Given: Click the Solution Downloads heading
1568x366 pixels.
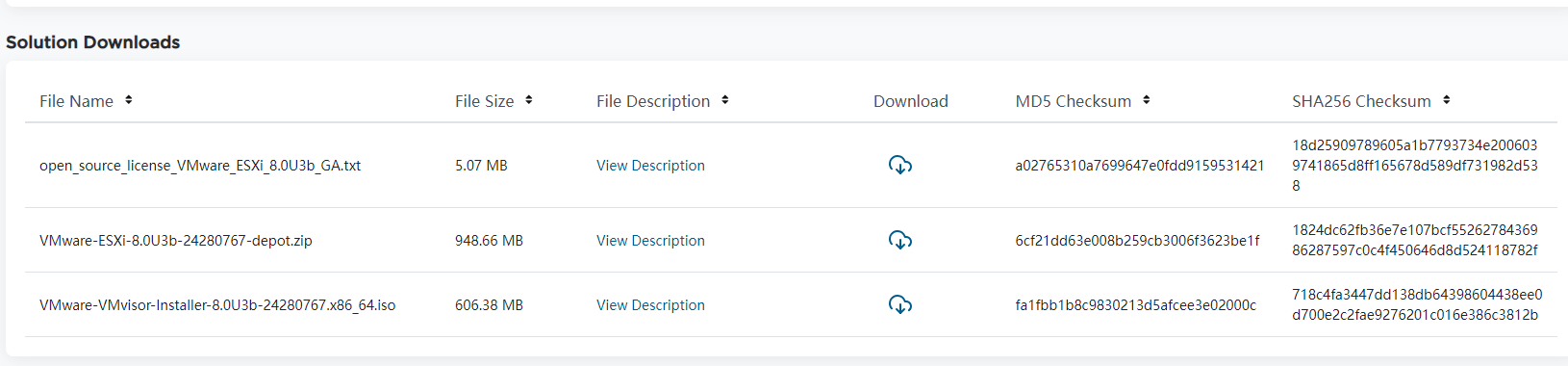Looking at the screenshot, I should pyautogui.click(x=93, y=42).
